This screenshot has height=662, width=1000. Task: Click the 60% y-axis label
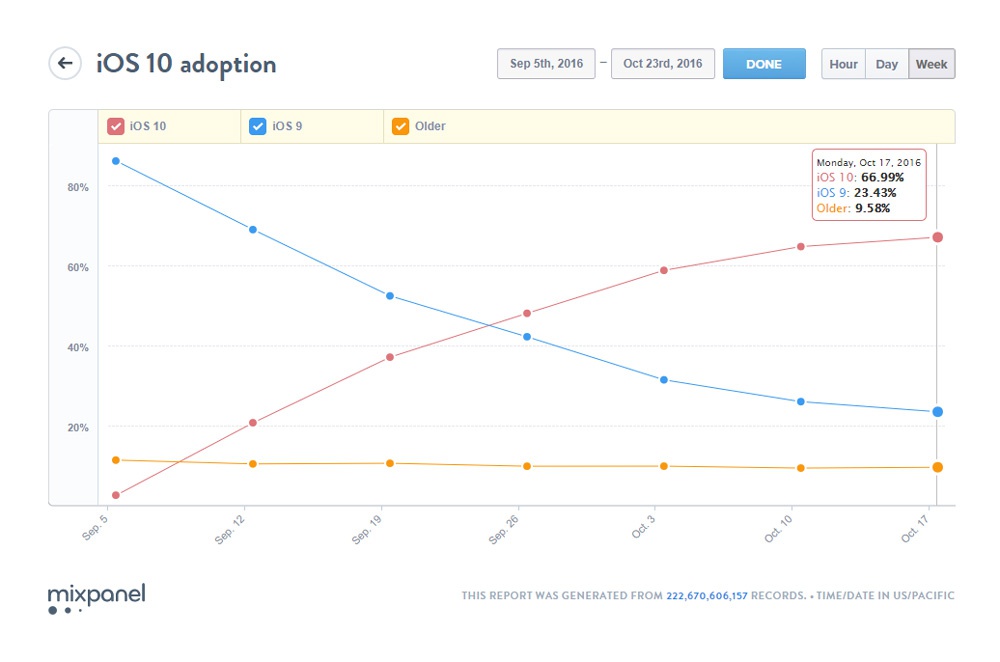pyautogui.click(x=78, y=267)
